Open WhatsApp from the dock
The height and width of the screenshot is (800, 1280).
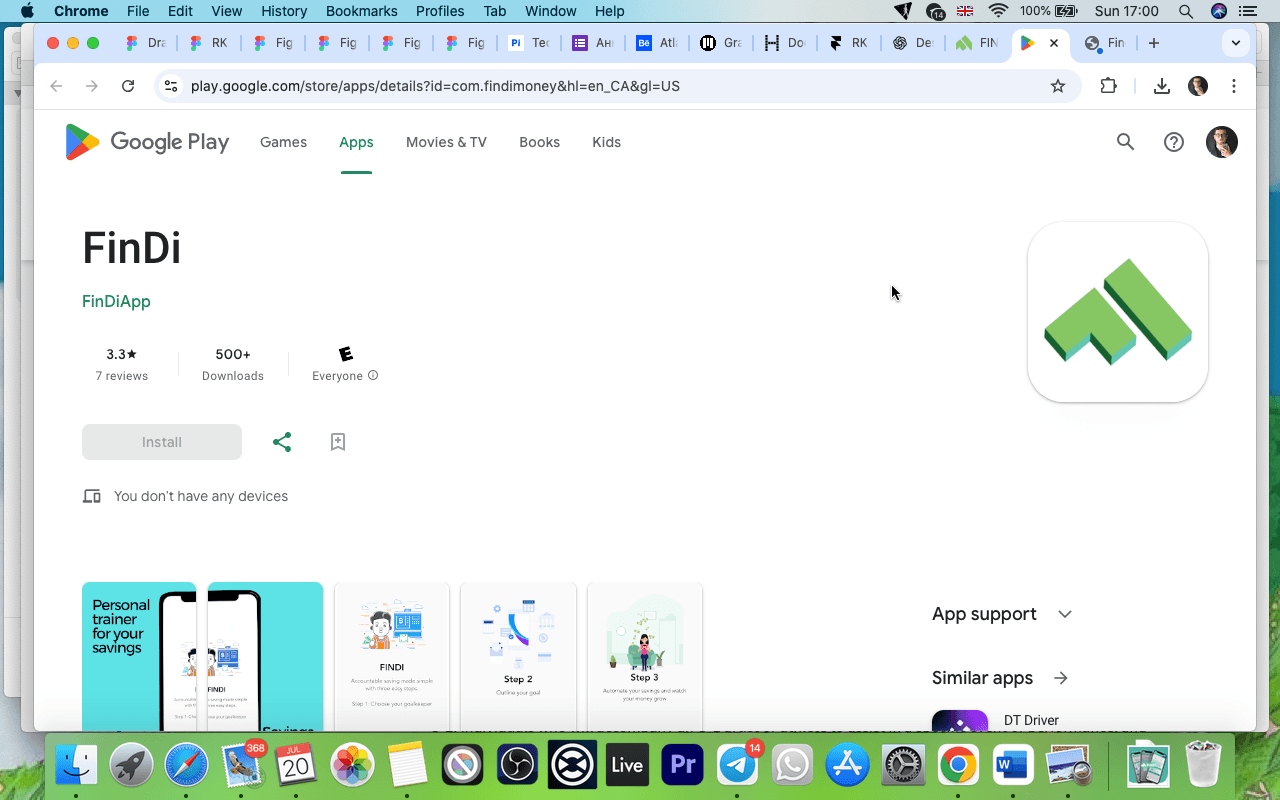[x=793, y=766]
